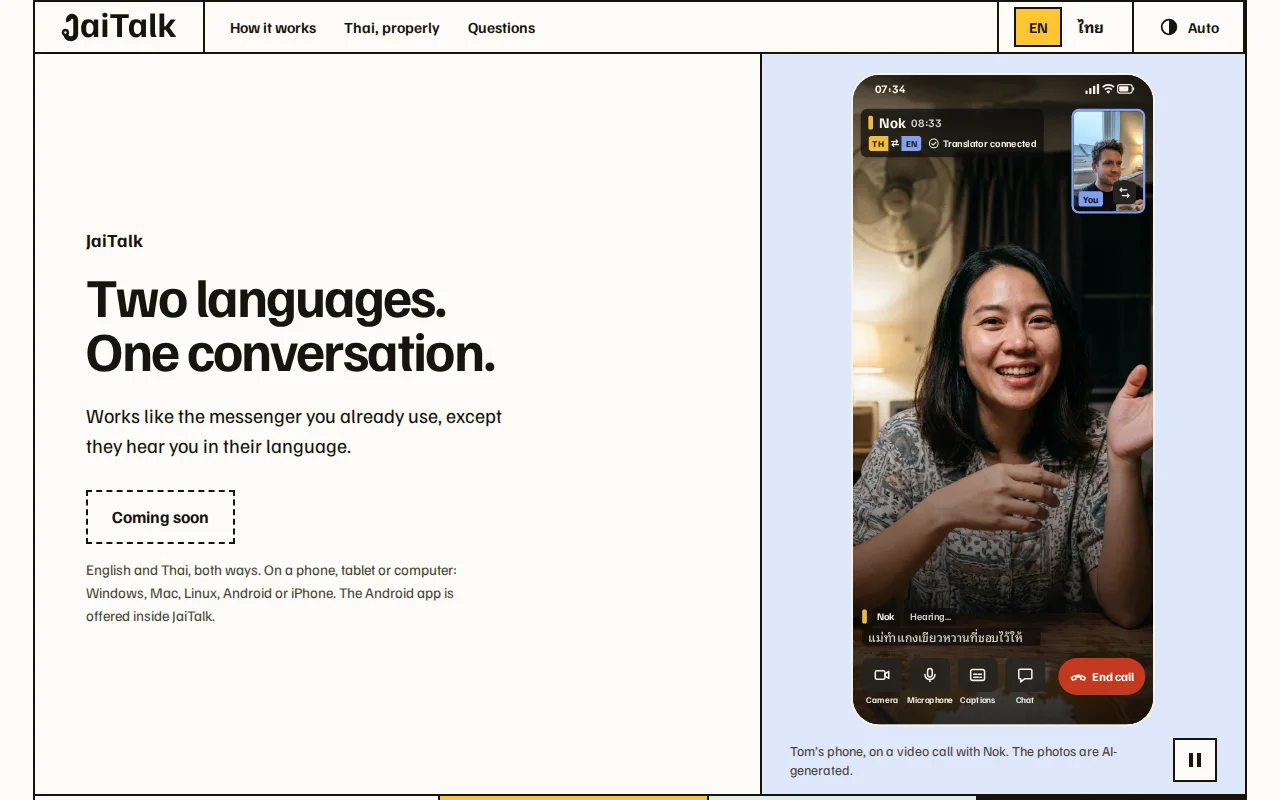Toggle the Captions icon on the phone
1280x800 pixels.
(978, 676)
